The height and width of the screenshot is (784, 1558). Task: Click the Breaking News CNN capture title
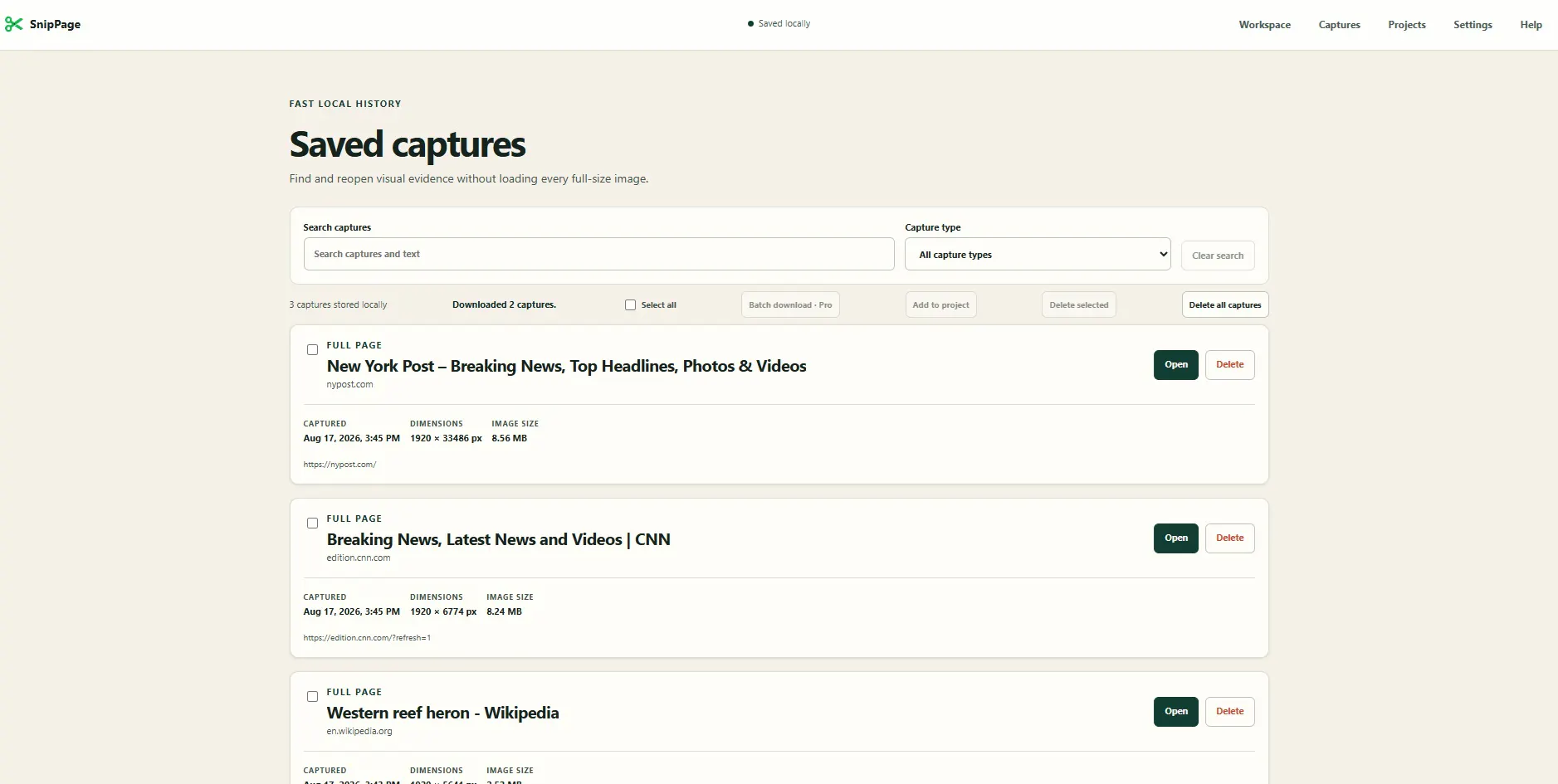tap(498, 540)
